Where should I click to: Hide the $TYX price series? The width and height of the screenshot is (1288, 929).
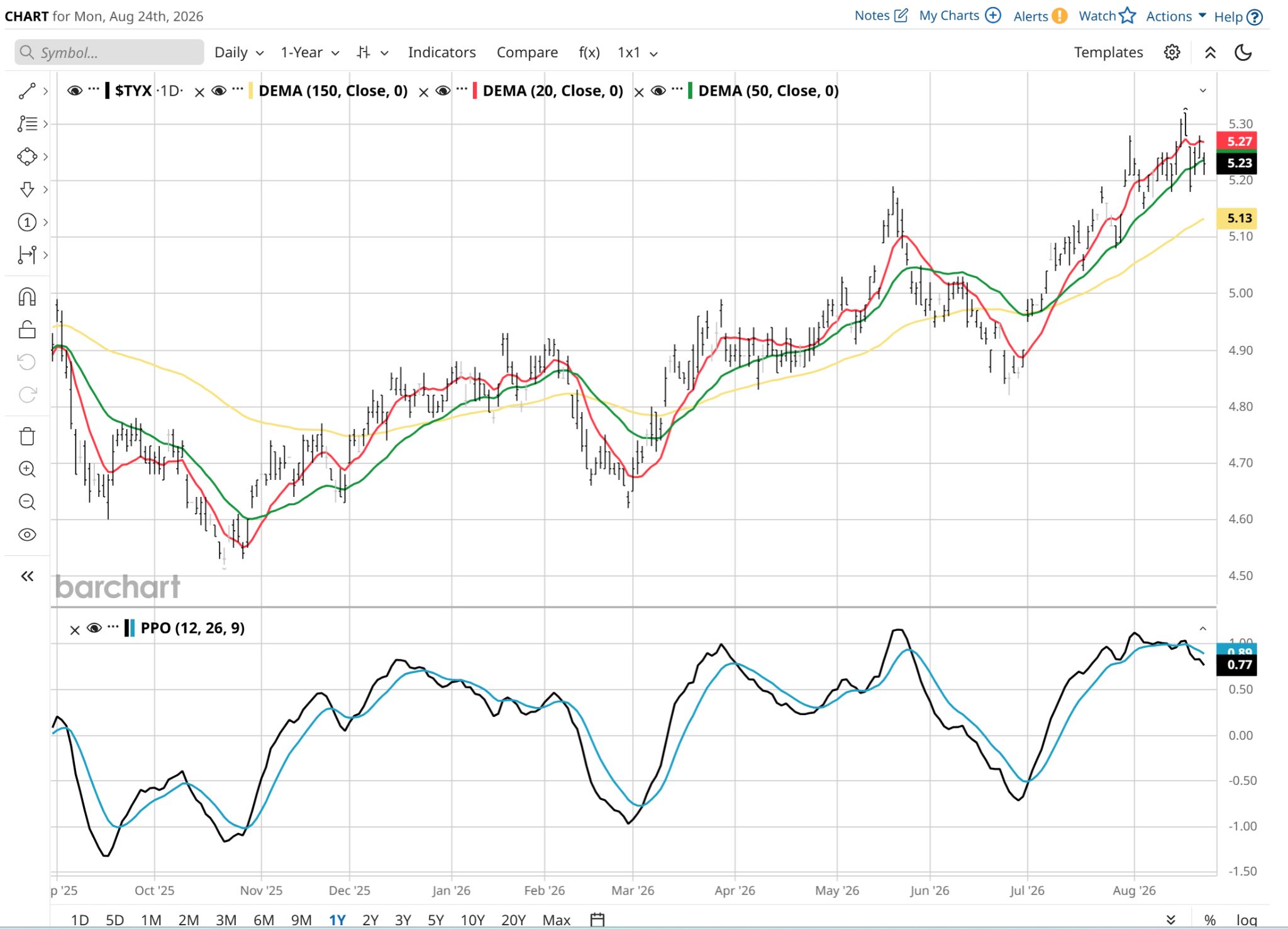coord(74,91)
